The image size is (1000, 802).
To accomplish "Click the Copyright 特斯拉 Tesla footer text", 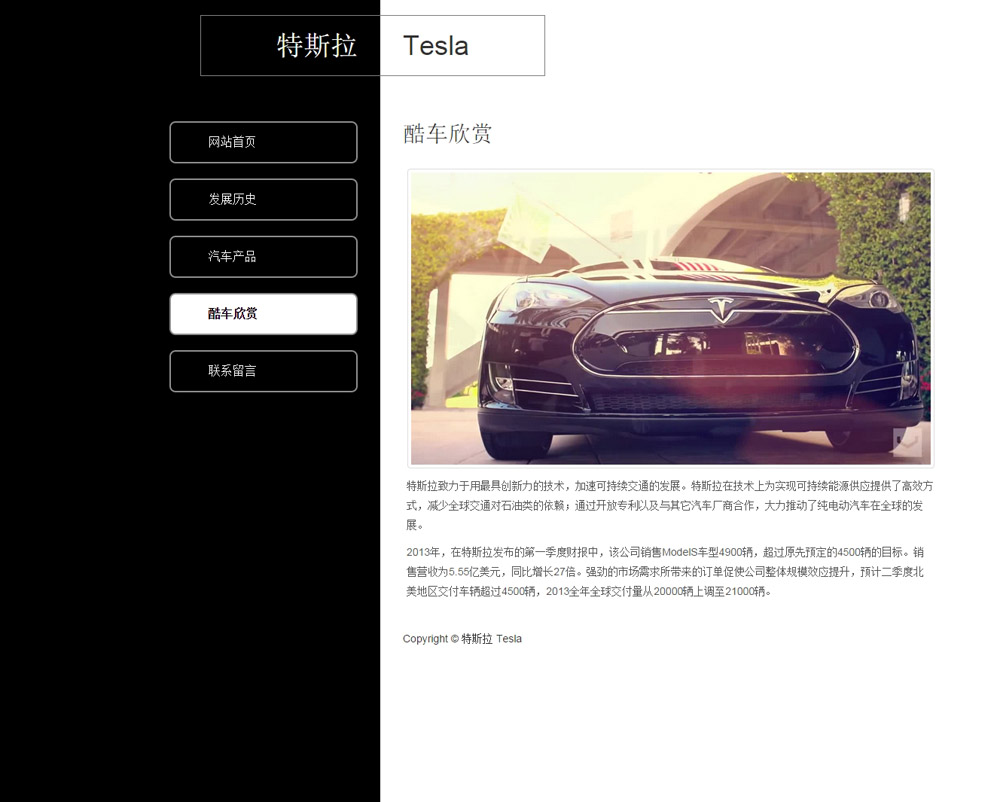I will [462, 639].
